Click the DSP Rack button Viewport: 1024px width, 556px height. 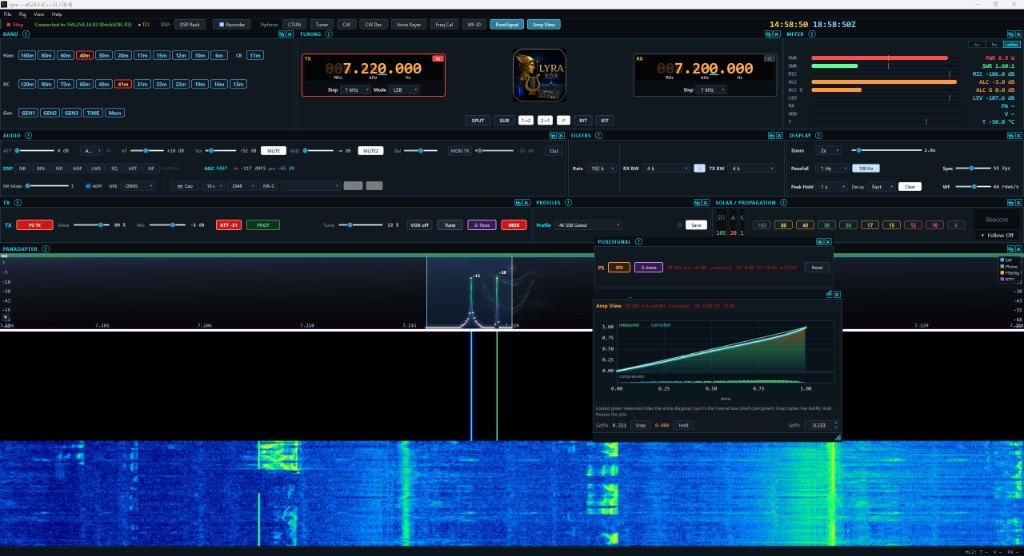[x=189, y=24]
